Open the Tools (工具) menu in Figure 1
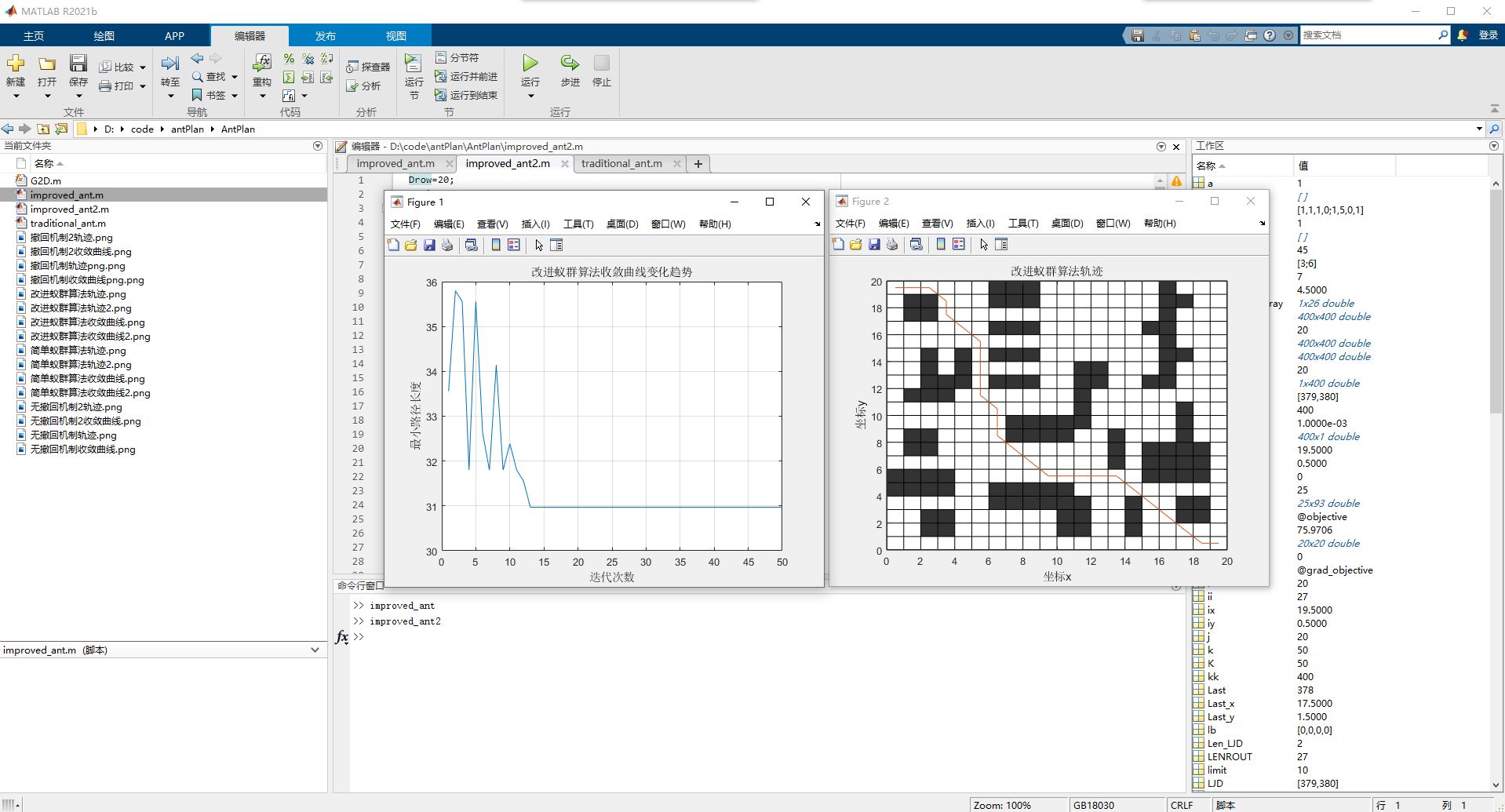Screen dimensions: 1505x812 click(578, 224)
